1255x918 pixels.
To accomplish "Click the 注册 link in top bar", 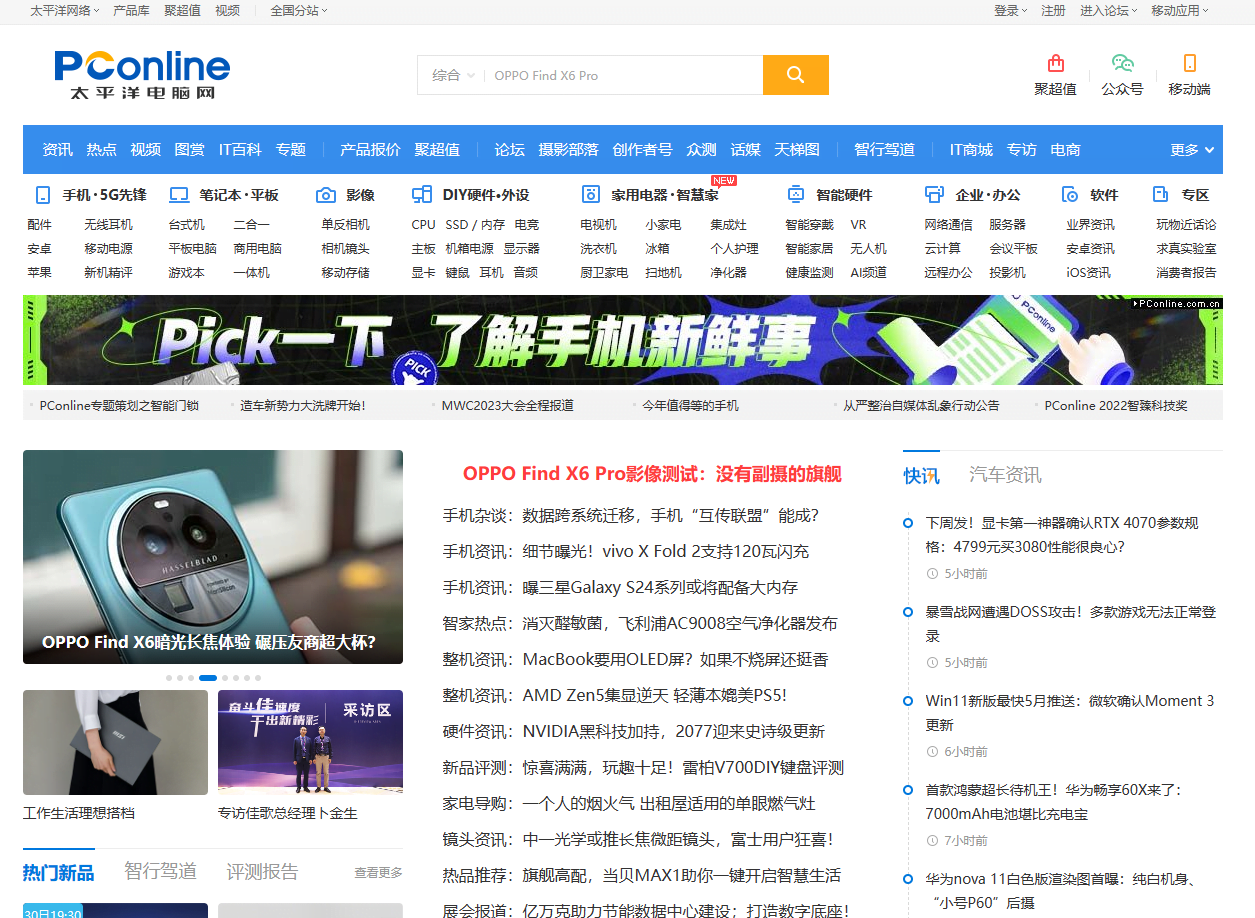I will [1053, 10].
